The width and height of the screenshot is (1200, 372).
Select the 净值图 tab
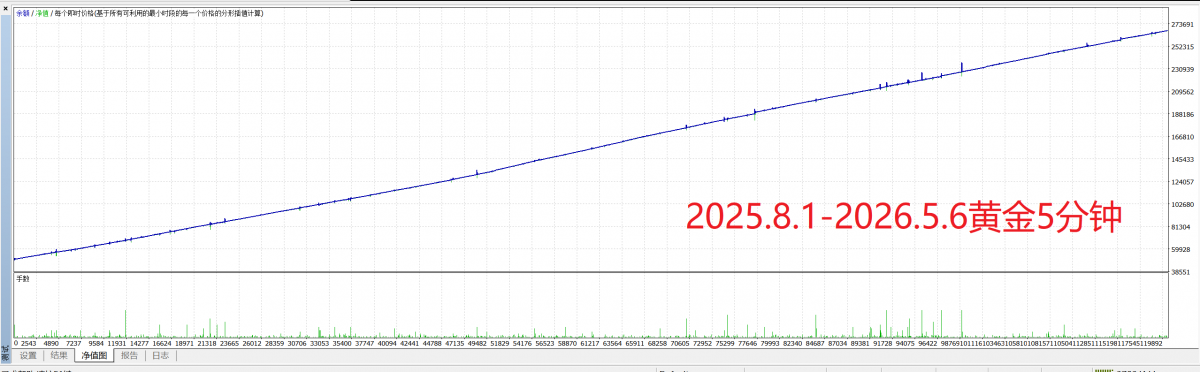(95, 355)
